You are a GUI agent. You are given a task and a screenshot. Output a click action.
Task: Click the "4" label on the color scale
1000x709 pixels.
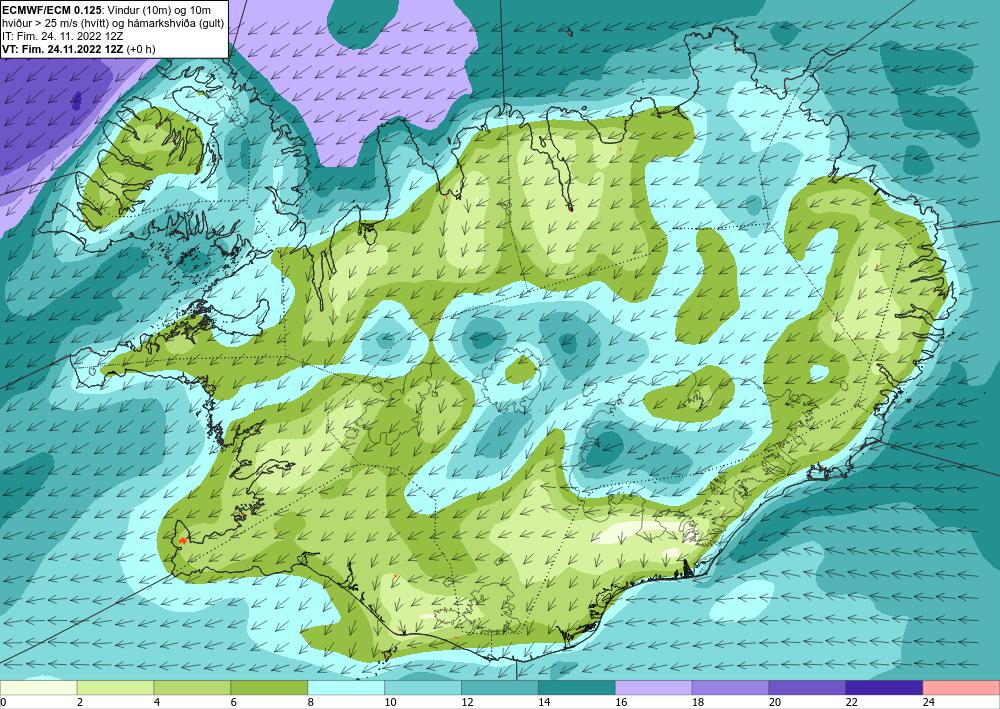(x=157, y=703)
